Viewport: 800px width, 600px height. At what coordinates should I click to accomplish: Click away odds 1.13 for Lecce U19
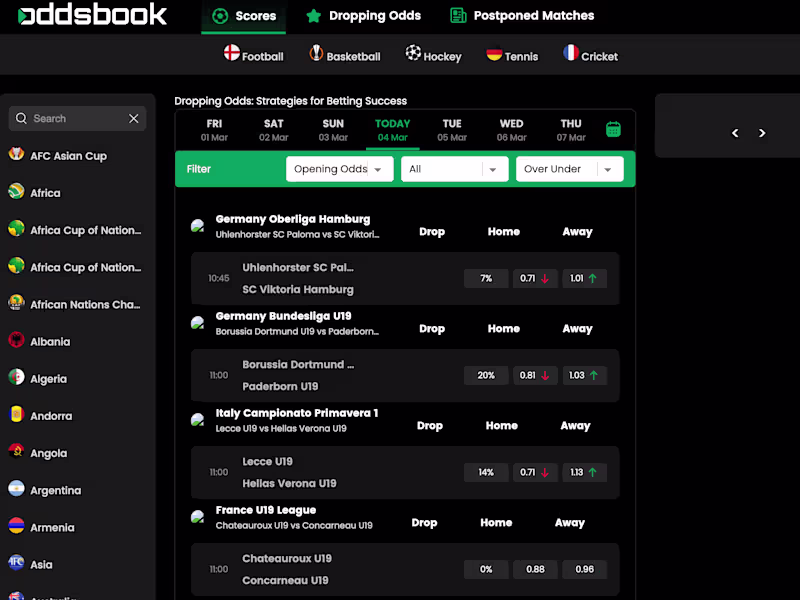pyautogui.click(x=585, y=472)
